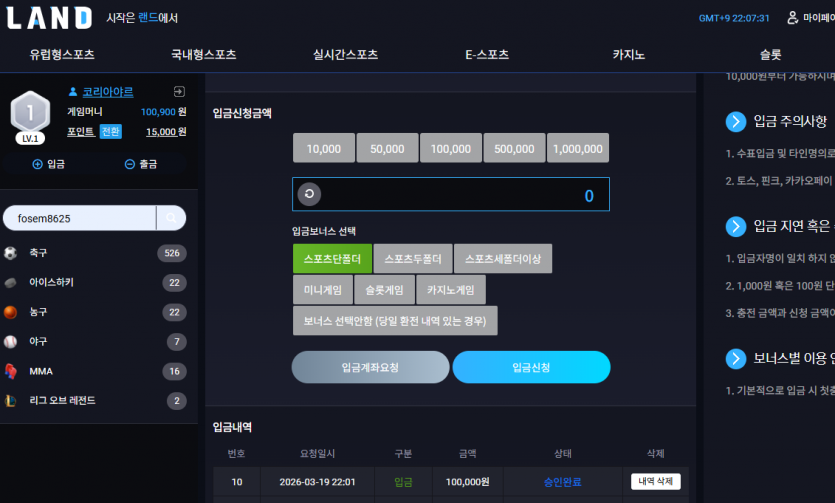Click the 입금신청 submit button
Screen dimensions: 835x503
[531, 367]
